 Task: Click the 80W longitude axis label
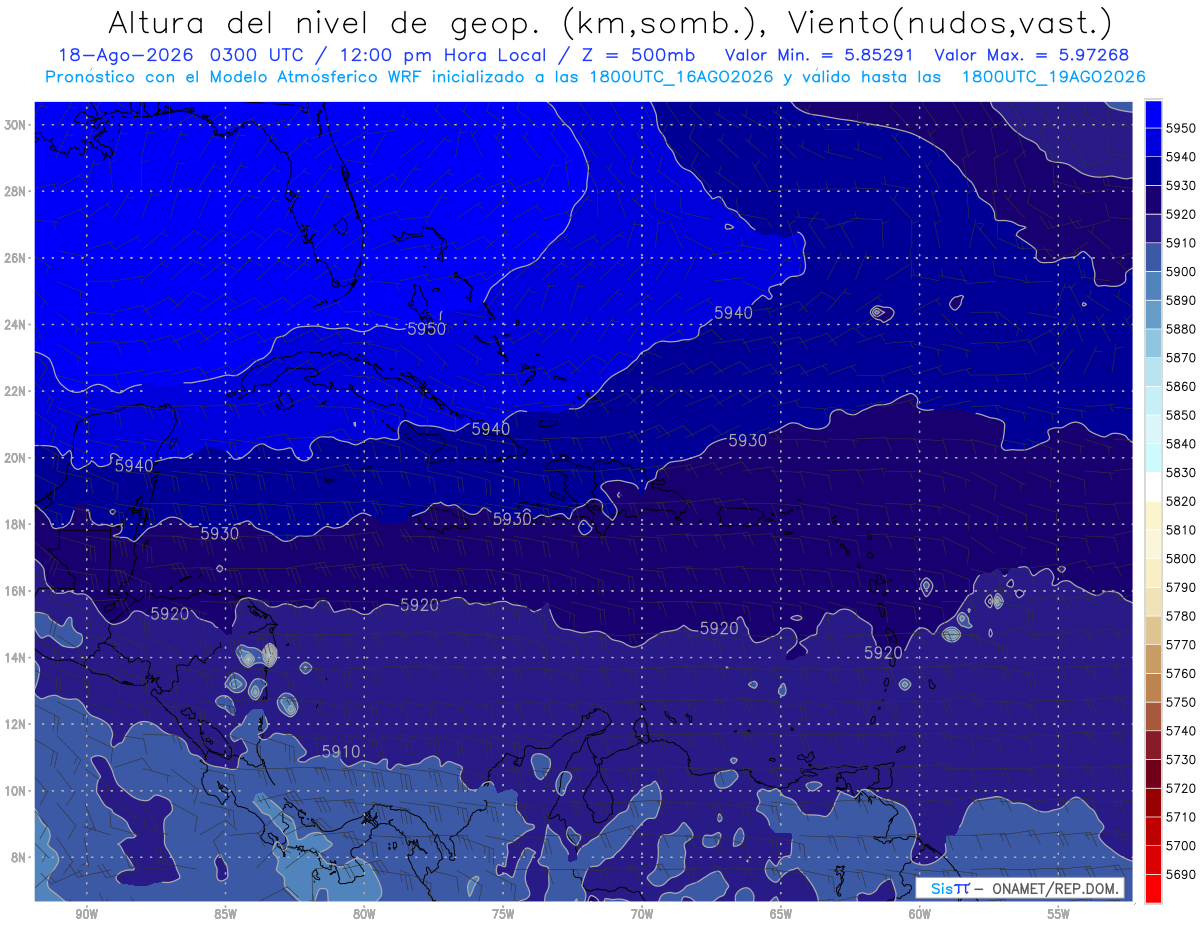coord(364,914)
